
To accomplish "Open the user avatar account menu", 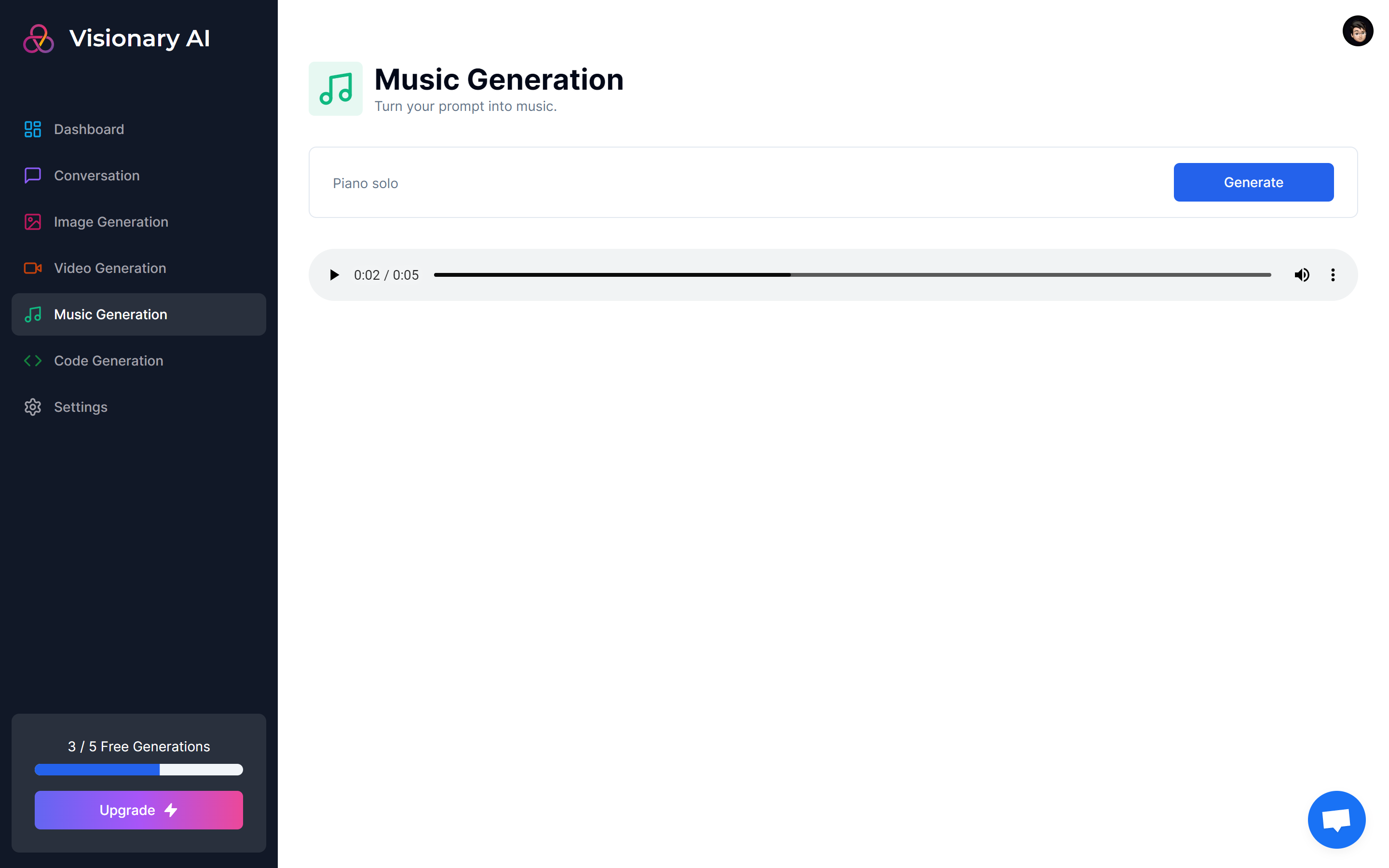I will tap(1358, 31).
